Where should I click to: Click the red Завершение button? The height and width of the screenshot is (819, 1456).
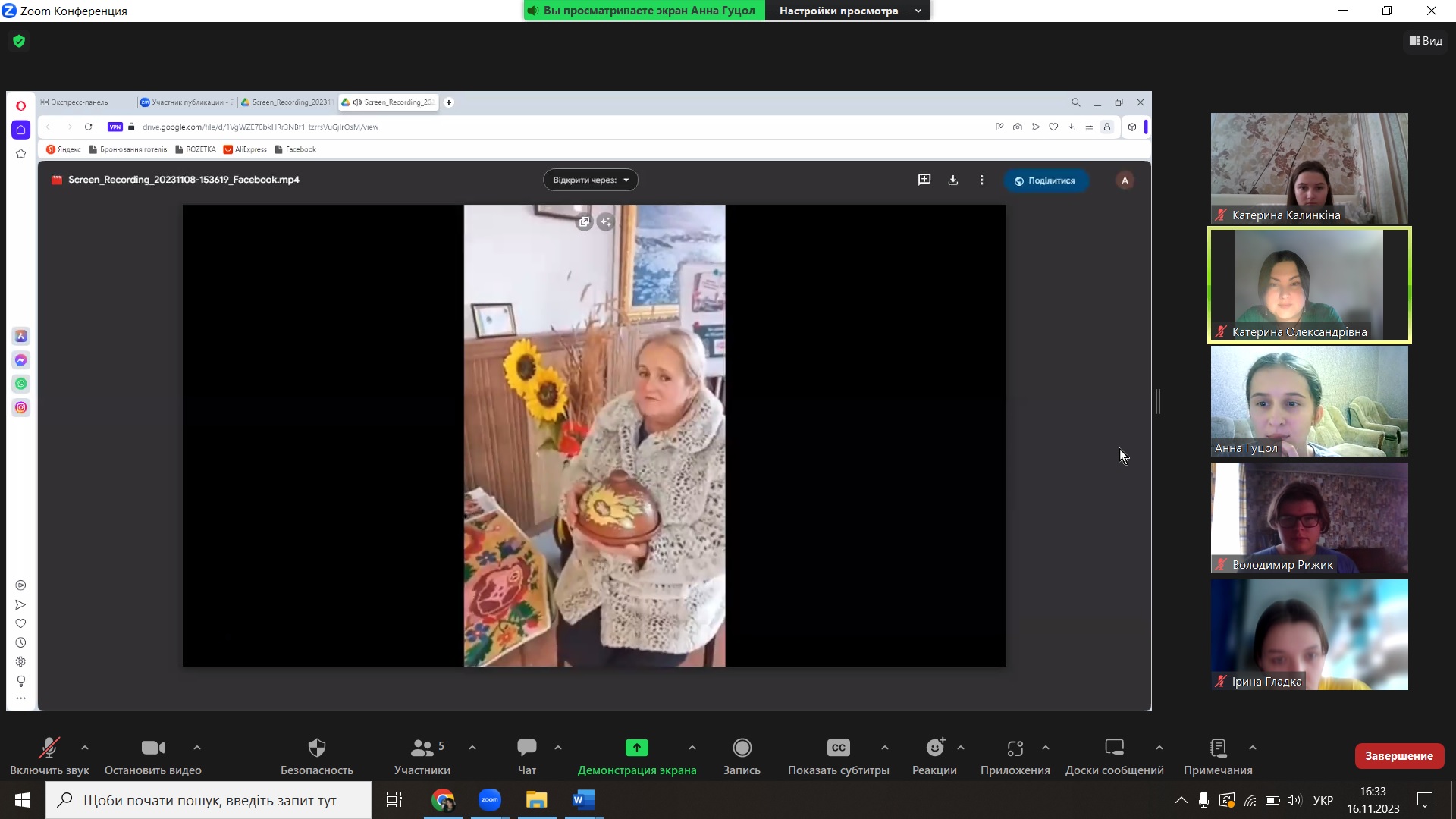1398,756
